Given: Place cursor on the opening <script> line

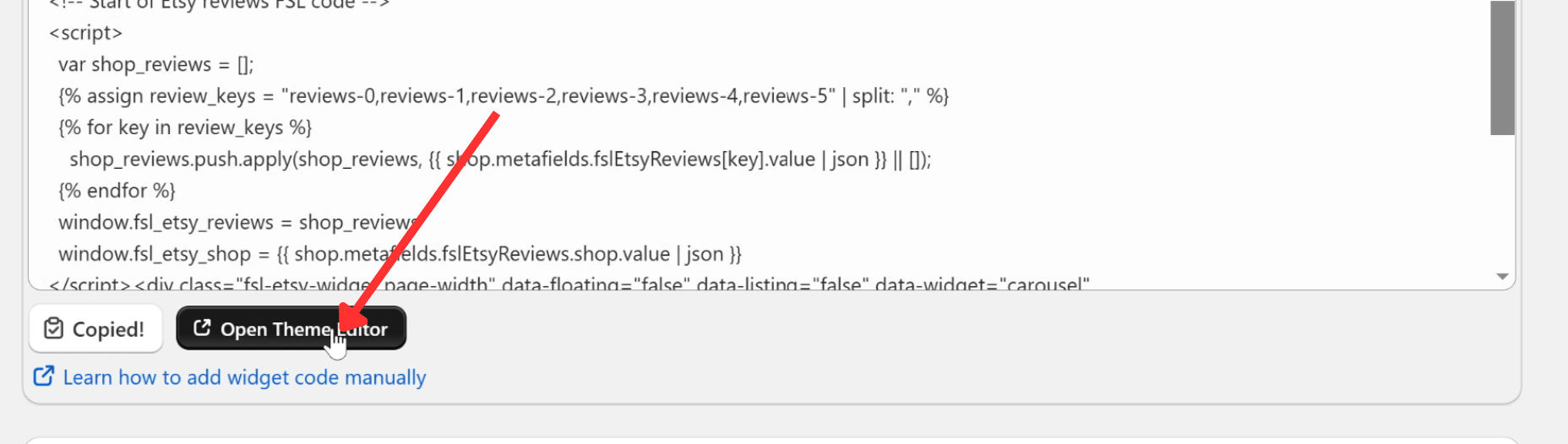Looking at the screenshot, I should (x=85, y=33).
